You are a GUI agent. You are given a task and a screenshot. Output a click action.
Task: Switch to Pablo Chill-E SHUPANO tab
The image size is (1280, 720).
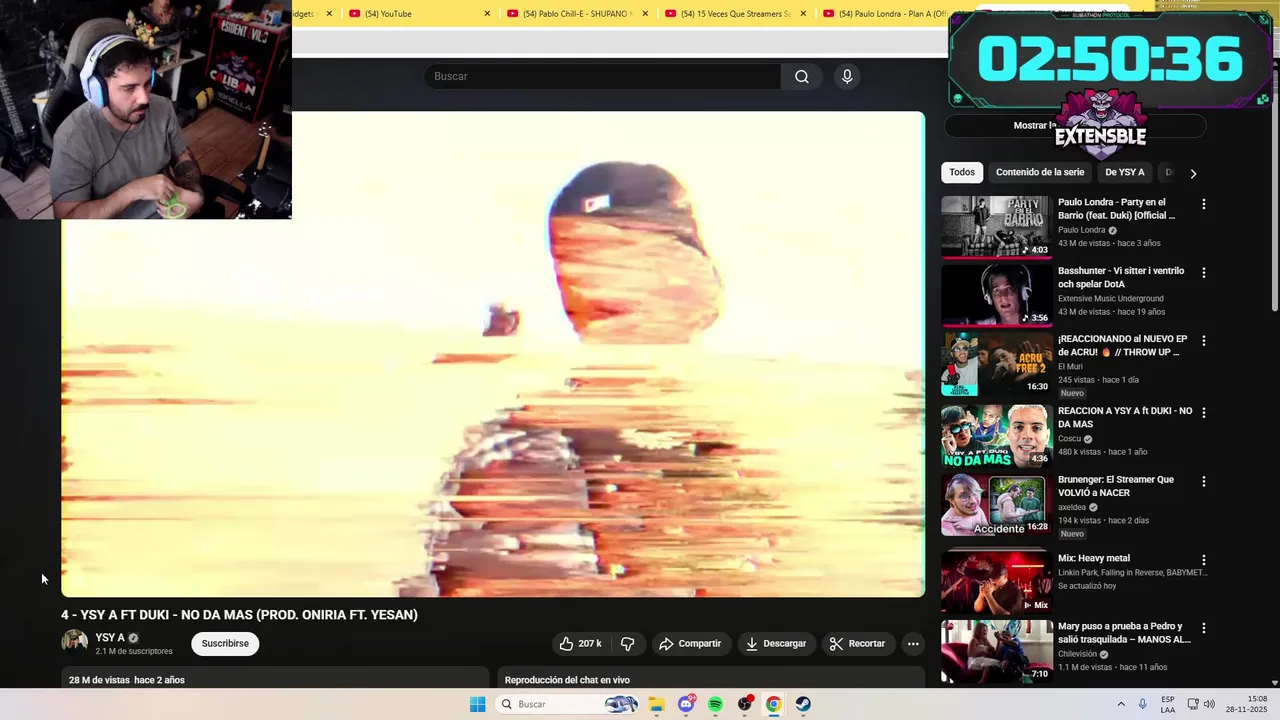click(x=577, y=14)
